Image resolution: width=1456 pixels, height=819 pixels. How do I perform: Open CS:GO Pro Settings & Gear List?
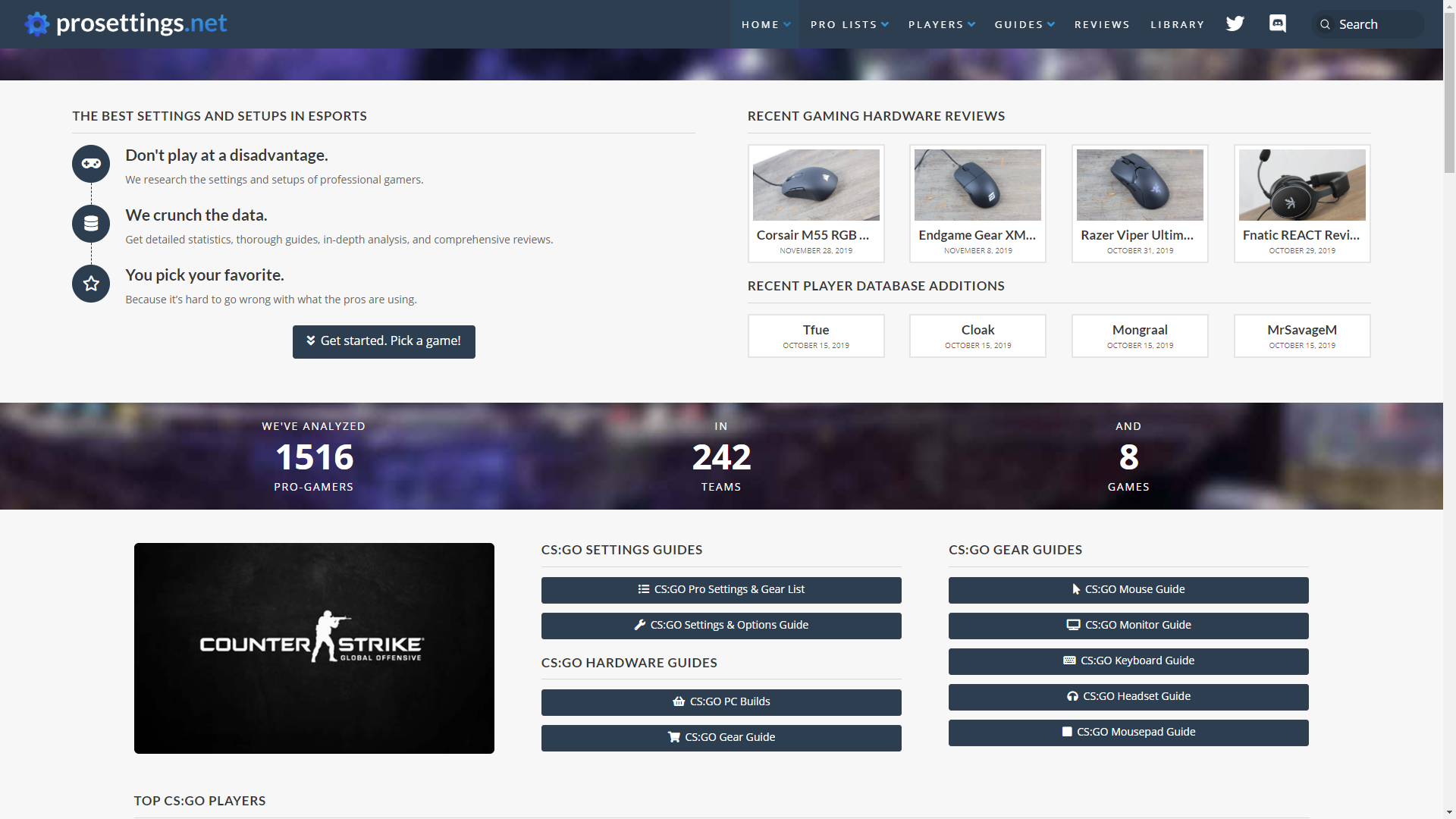[x=720, y=589]
